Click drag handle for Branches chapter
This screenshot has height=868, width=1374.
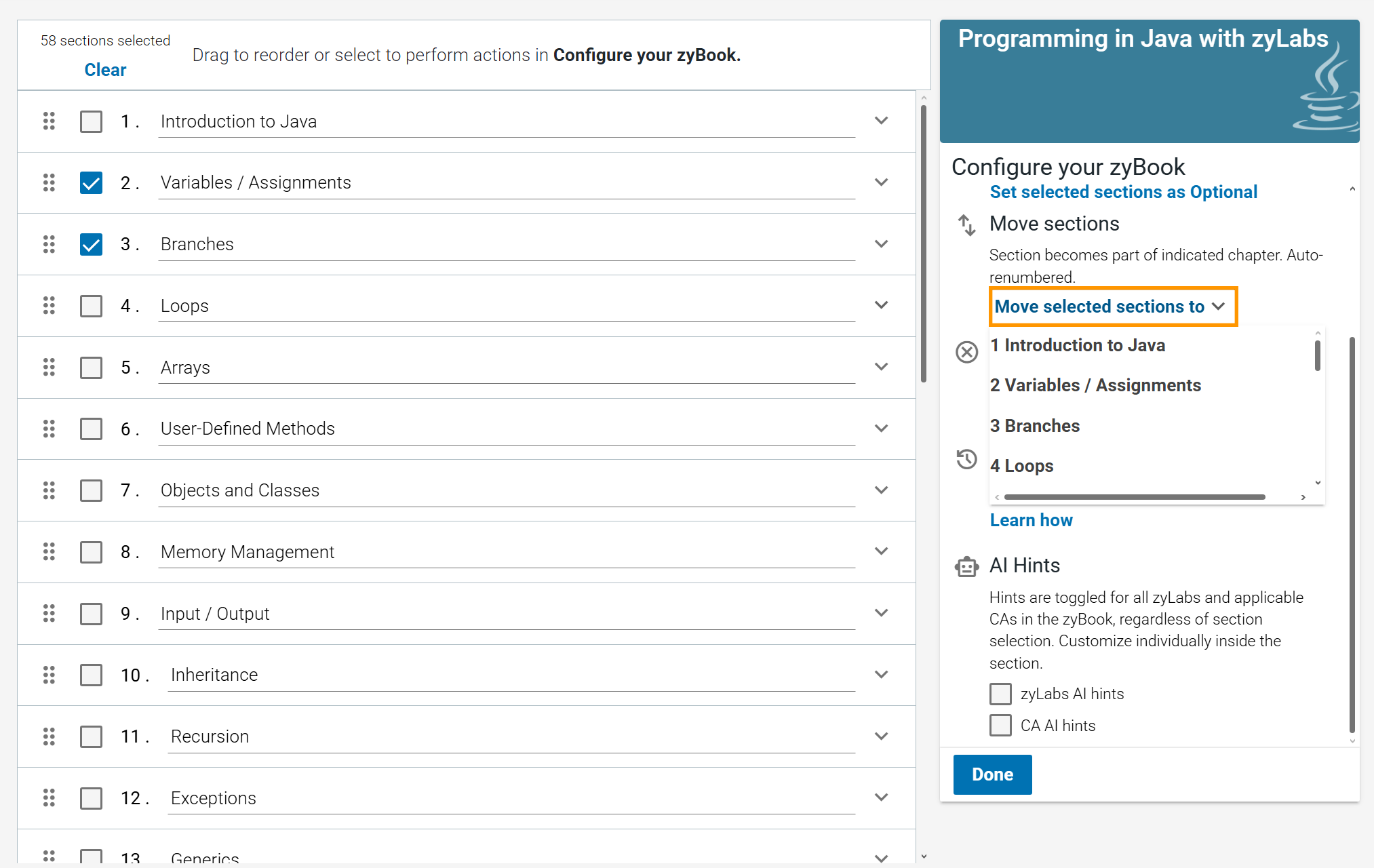[49, 244]
